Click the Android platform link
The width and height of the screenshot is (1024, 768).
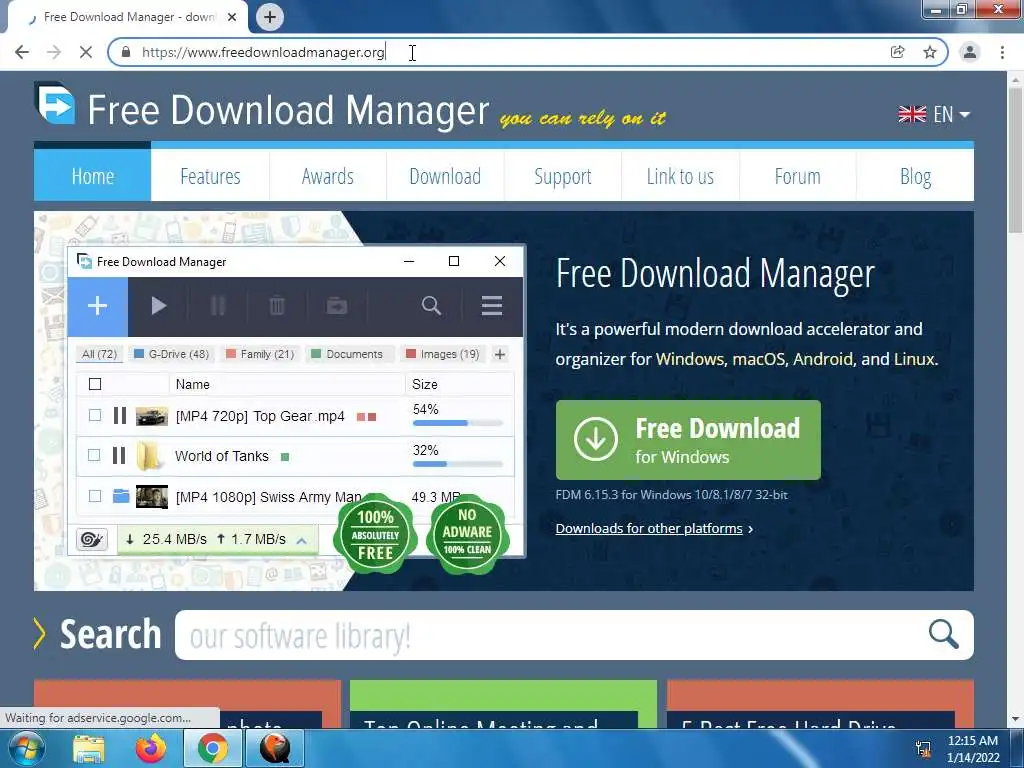click(823, 359)
